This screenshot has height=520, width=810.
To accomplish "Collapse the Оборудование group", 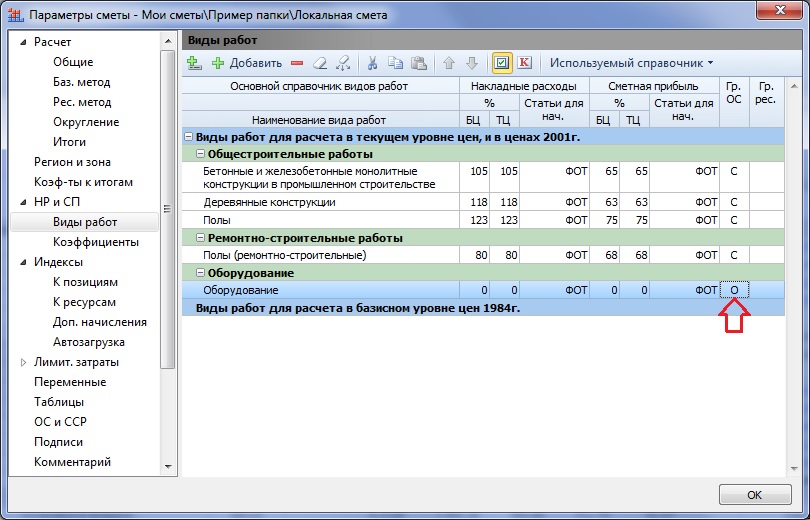I will 200,273.
